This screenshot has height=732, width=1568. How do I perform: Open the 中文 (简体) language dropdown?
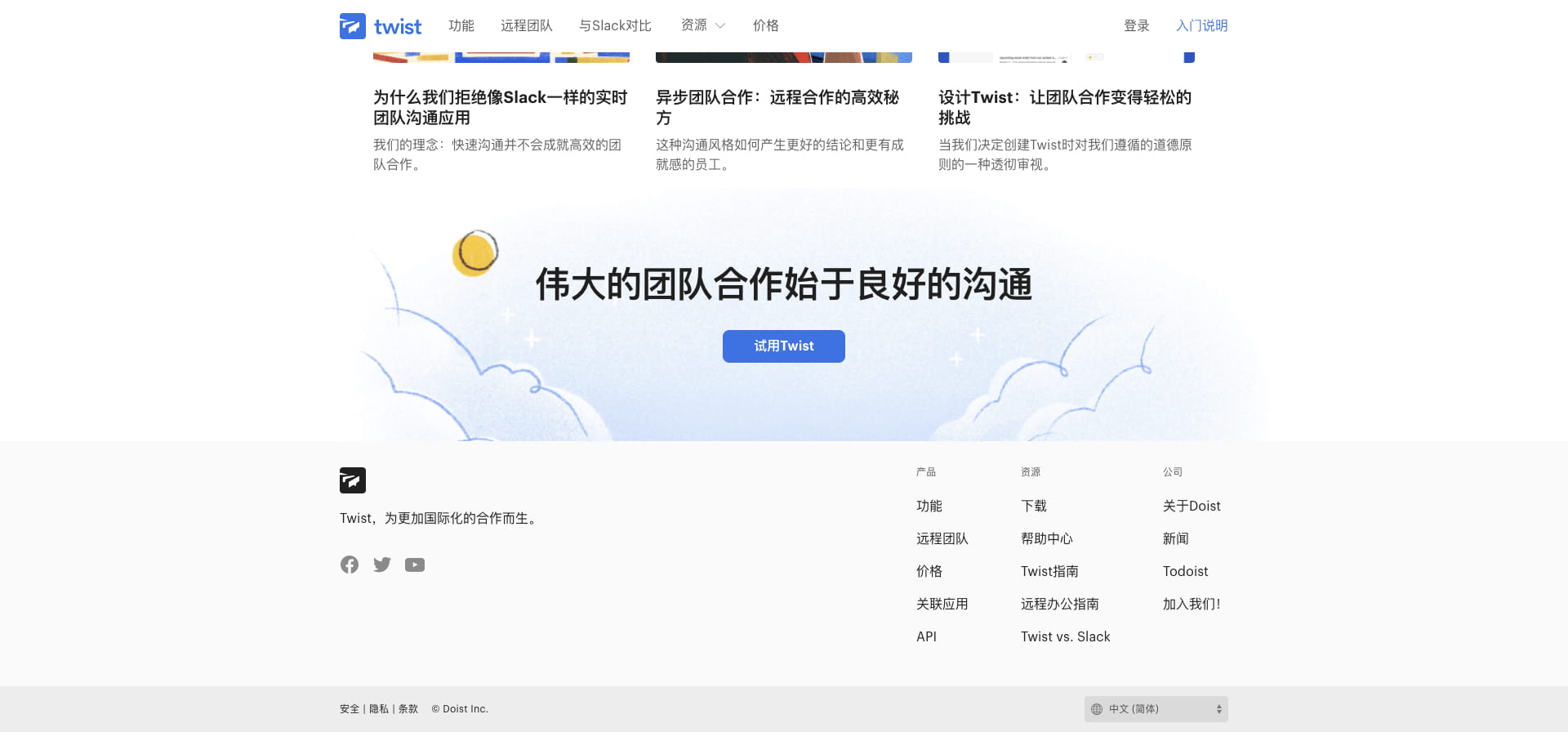pyautogui.click(x=1156, y=709)
